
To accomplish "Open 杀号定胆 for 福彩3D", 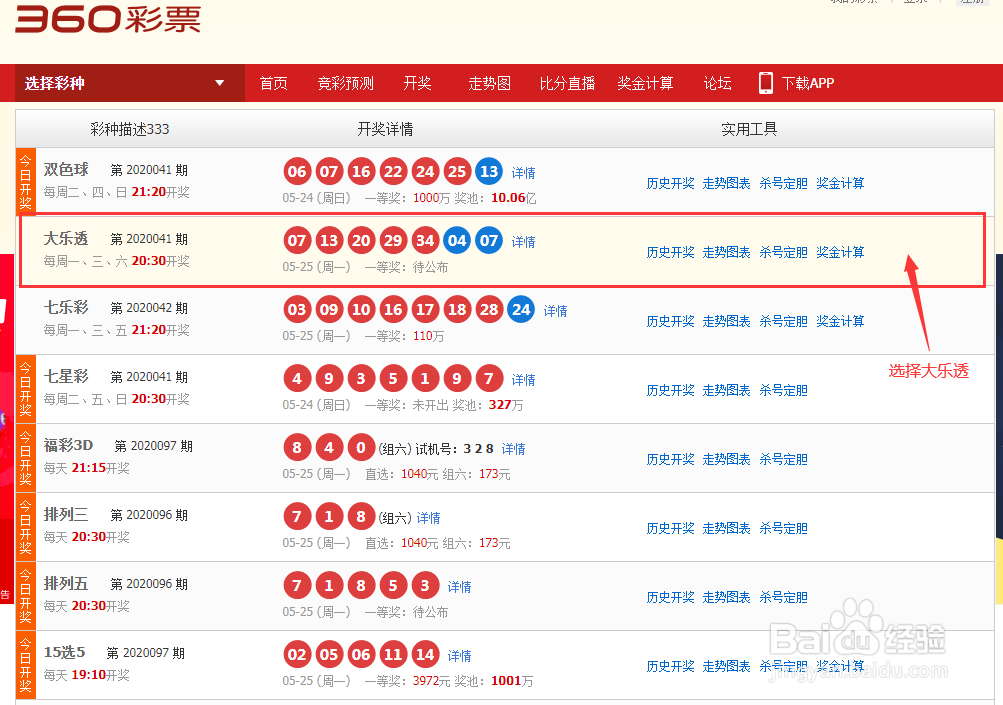I will (784, 459).
